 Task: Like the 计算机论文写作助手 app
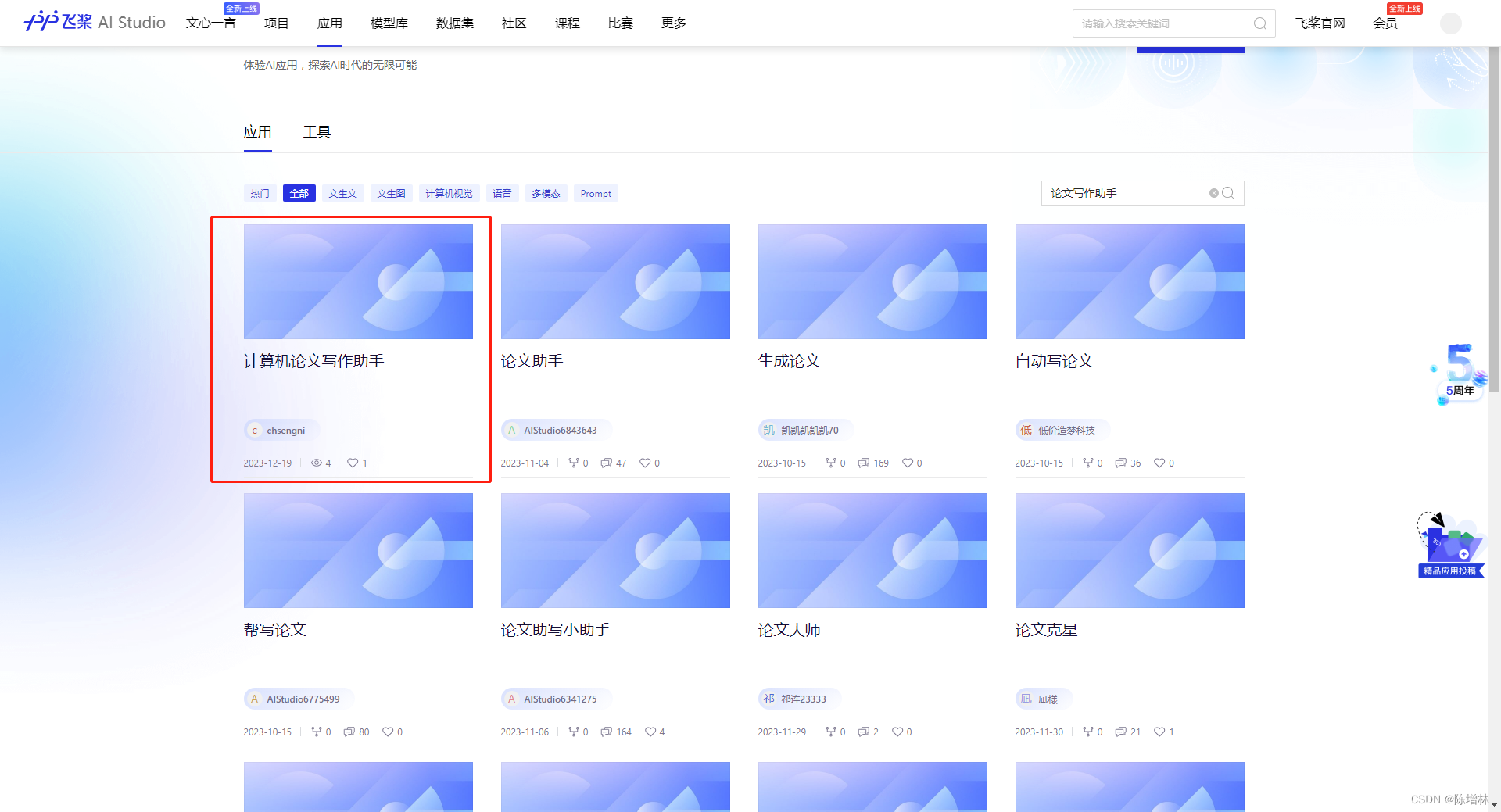click(x=353, y=463)
